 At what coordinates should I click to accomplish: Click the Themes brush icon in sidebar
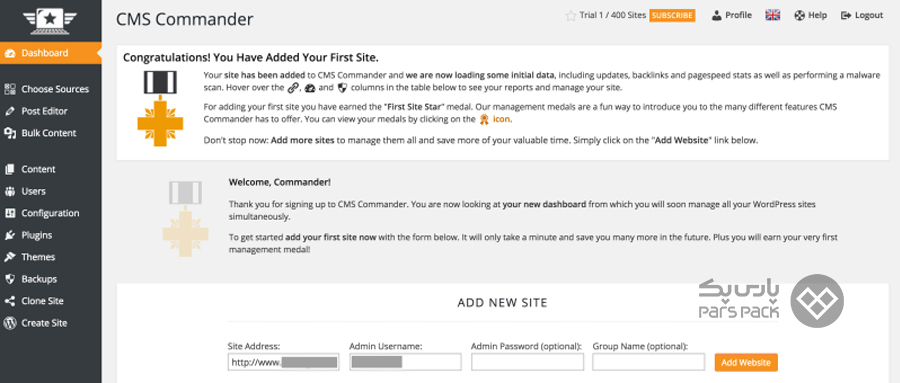(x=10, y=257)
